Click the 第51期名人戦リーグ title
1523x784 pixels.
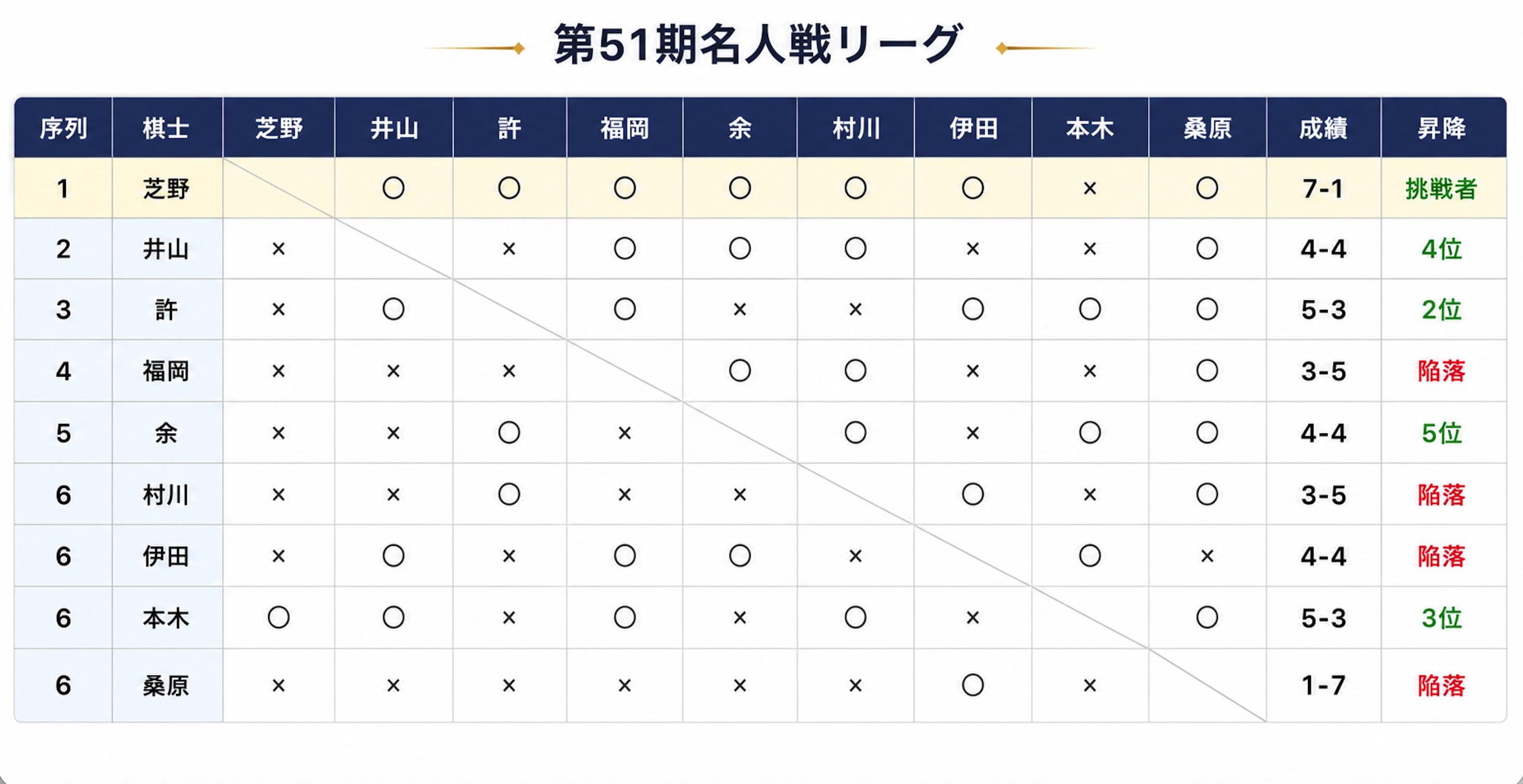(x=759, y=45)
